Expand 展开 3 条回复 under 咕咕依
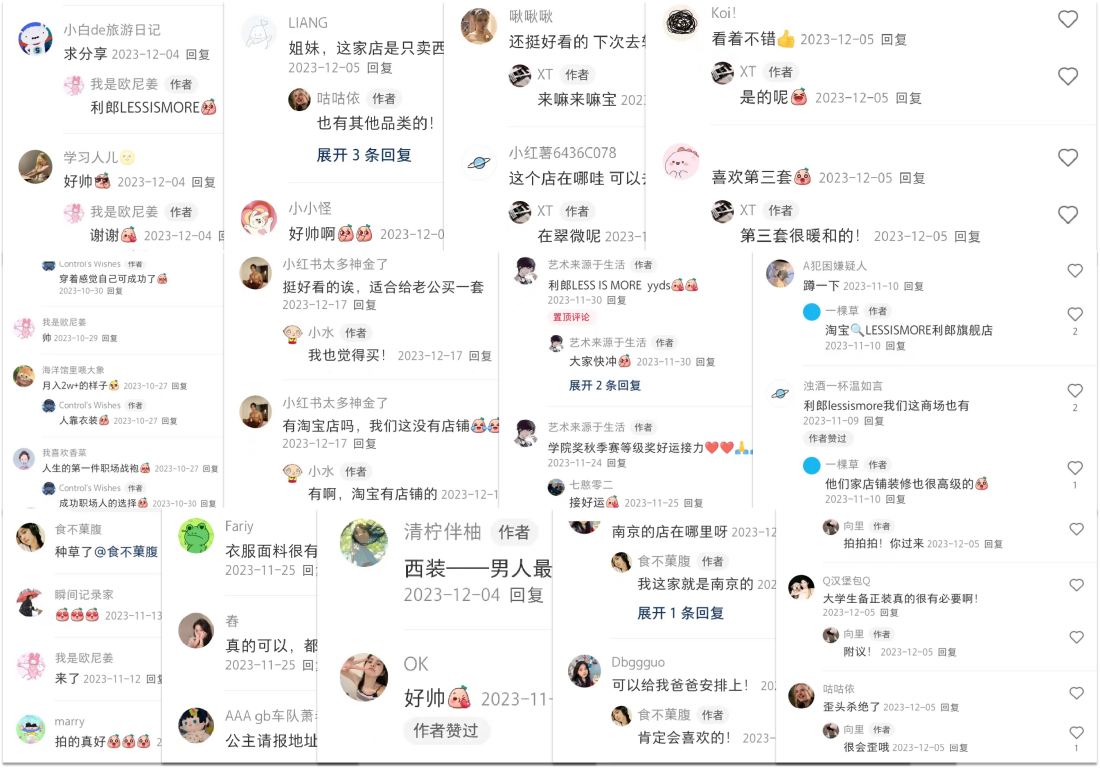Viewport: 1100px width, 768px height. [363, 155]
